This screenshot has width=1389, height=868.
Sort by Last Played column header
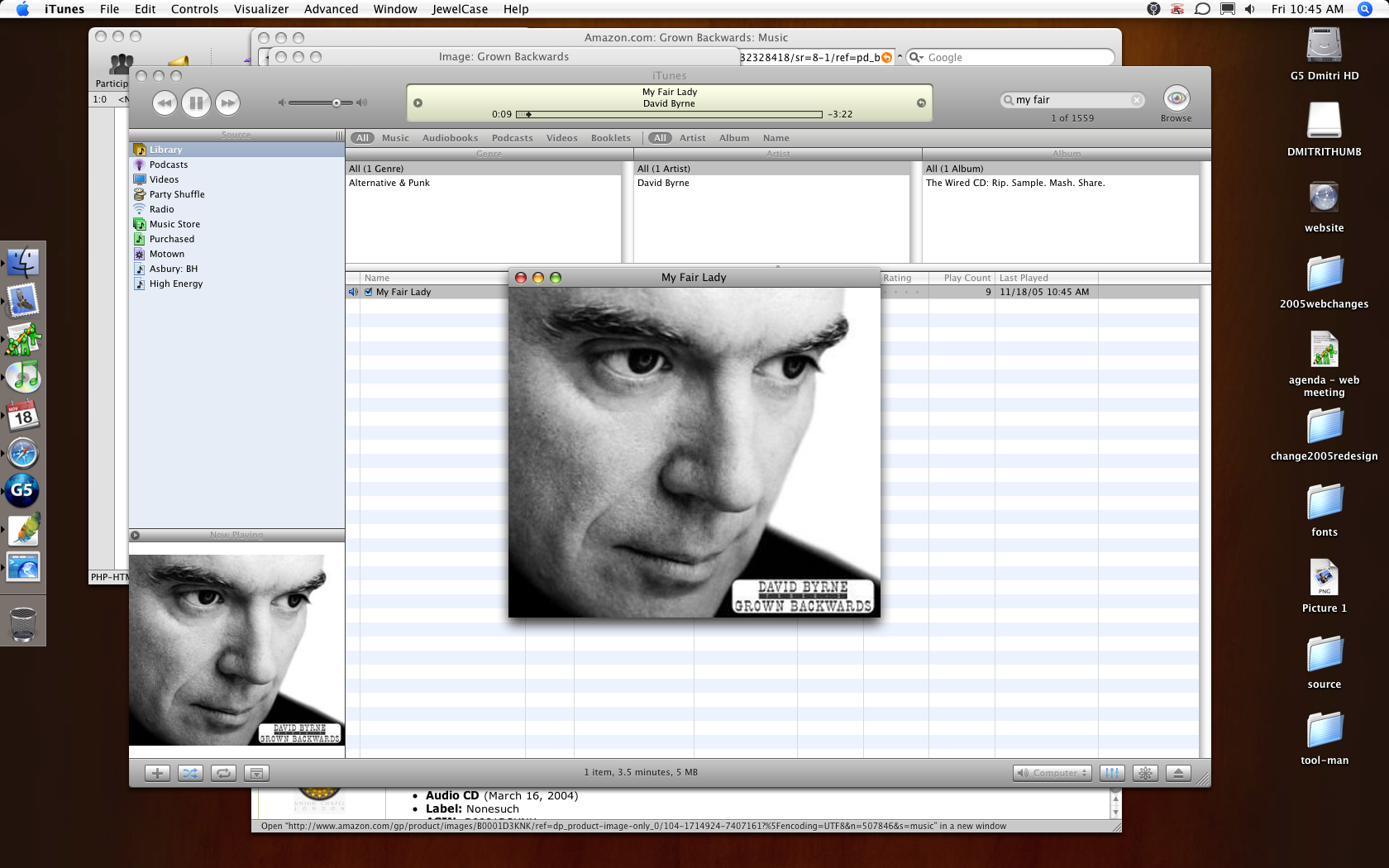point(1047,278)
